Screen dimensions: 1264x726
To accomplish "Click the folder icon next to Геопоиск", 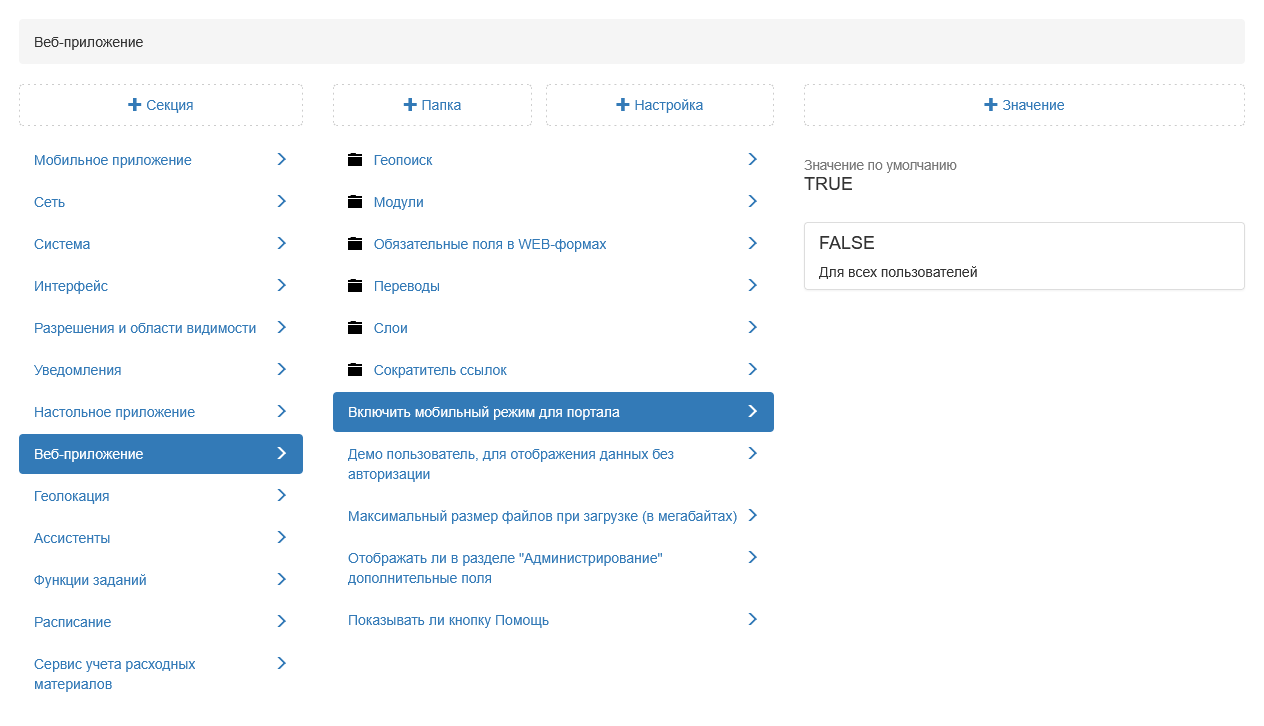I will point(355,160).
